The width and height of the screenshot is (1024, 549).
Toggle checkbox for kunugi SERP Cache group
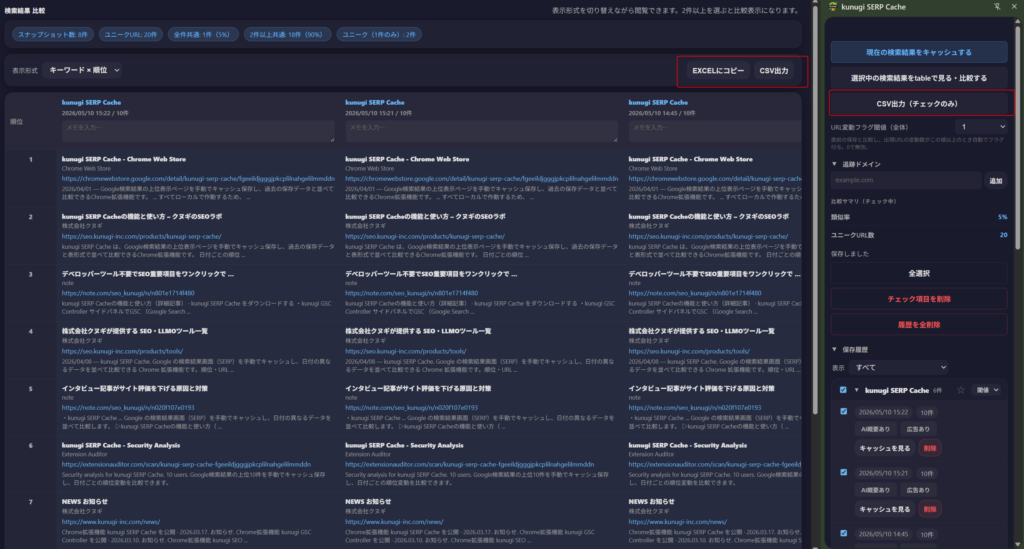843,390
